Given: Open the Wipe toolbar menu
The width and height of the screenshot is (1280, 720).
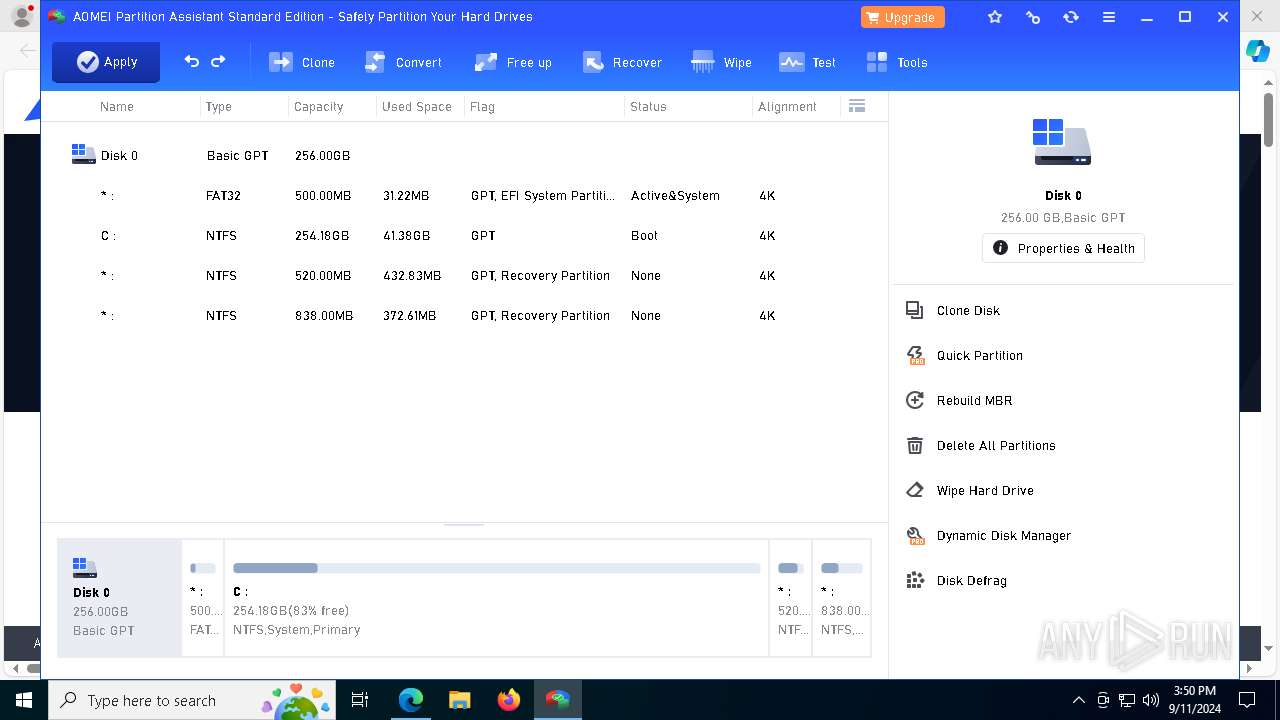Looking at the screenshot, I should tap(722, 62).
